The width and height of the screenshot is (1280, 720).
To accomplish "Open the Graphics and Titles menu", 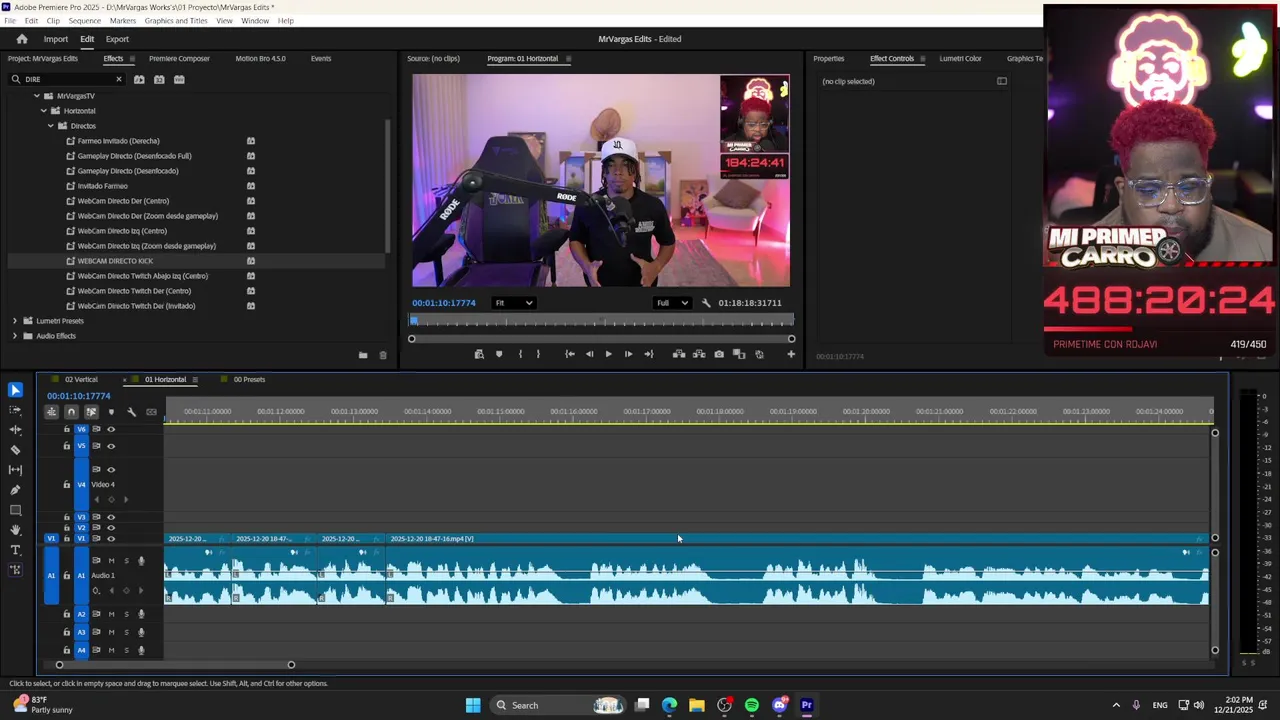I will [x=176, y=21].
